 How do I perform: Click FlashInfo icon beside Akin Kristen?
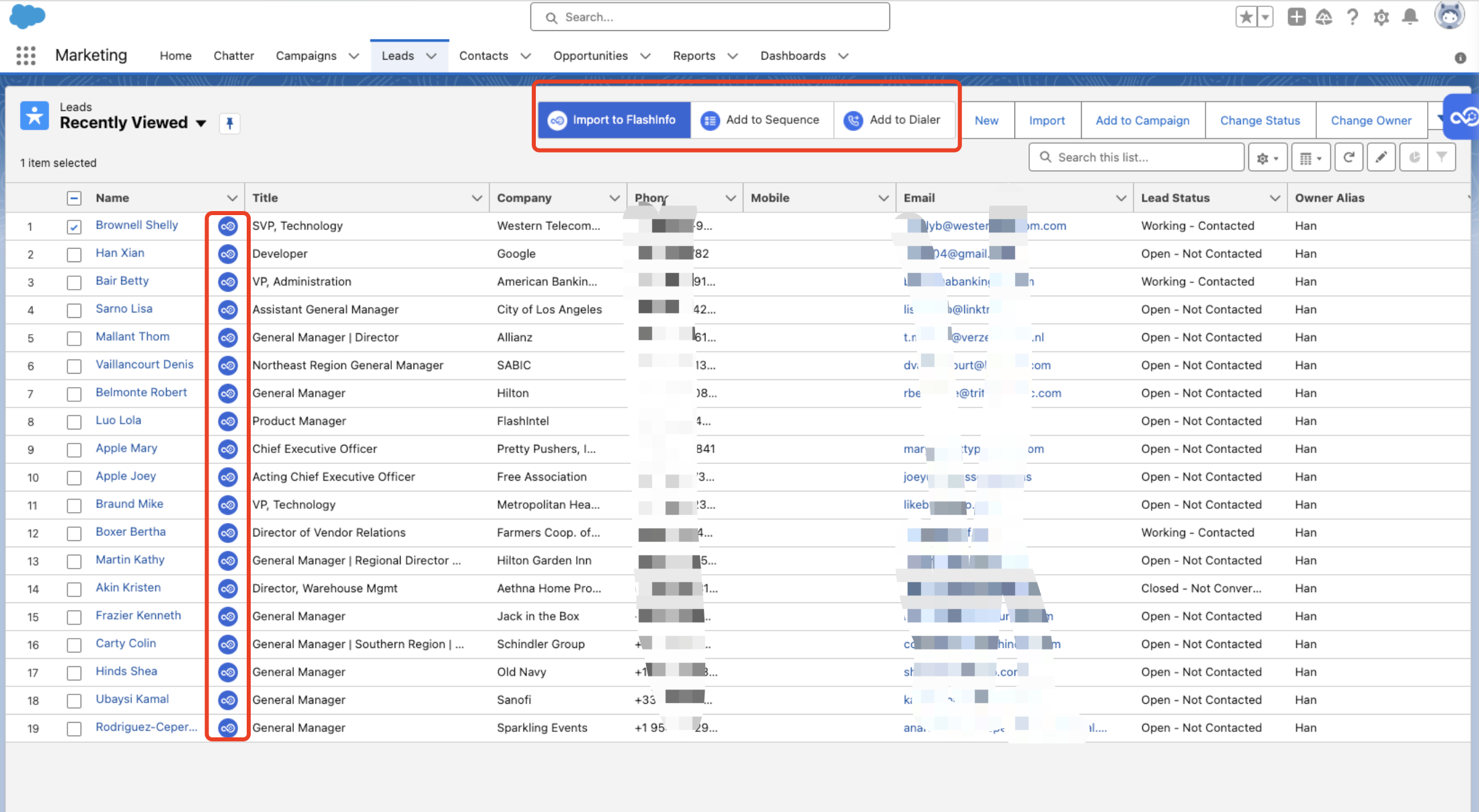tap(228, 589)
